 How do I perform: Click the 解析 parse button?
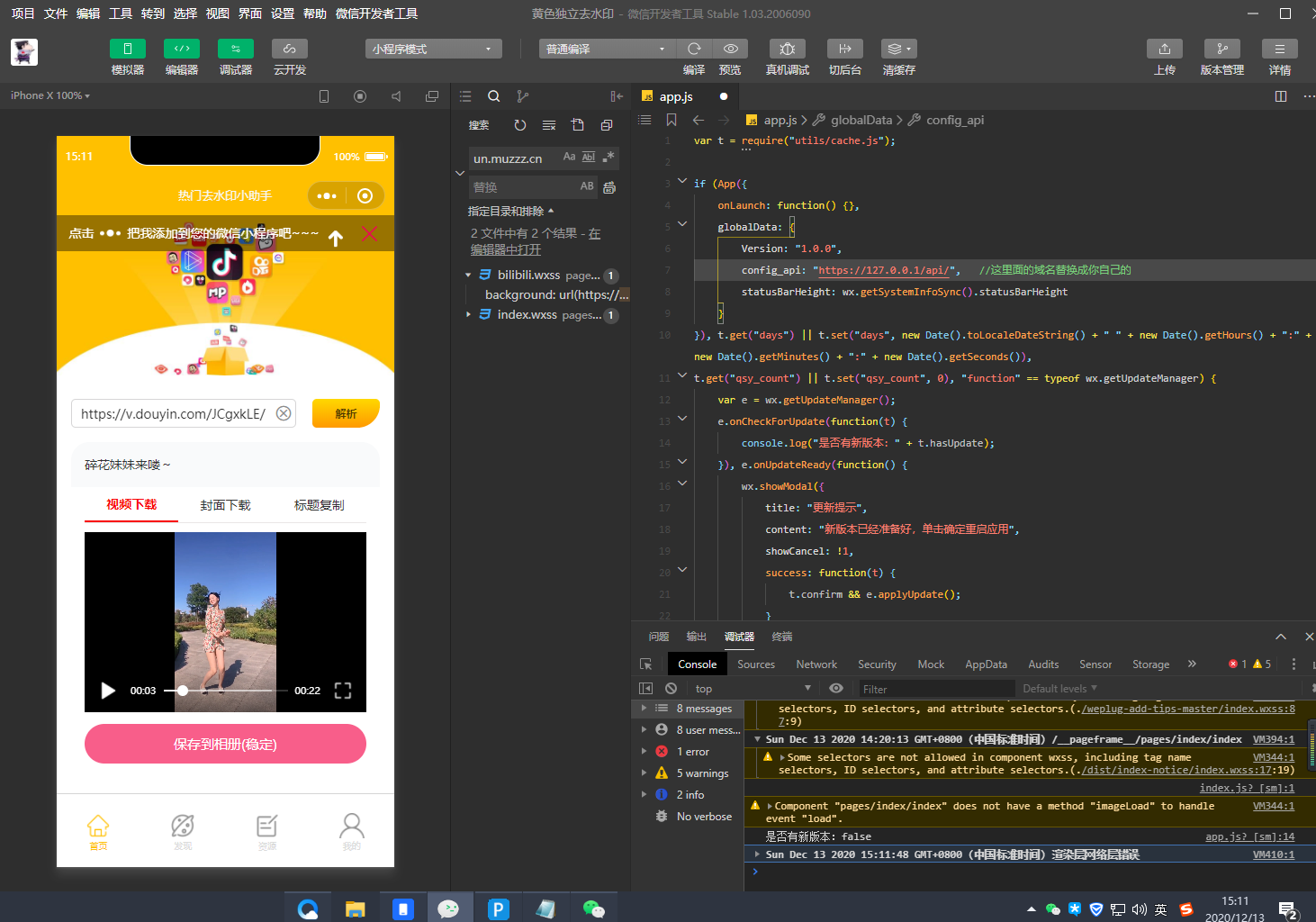[346, 413]
